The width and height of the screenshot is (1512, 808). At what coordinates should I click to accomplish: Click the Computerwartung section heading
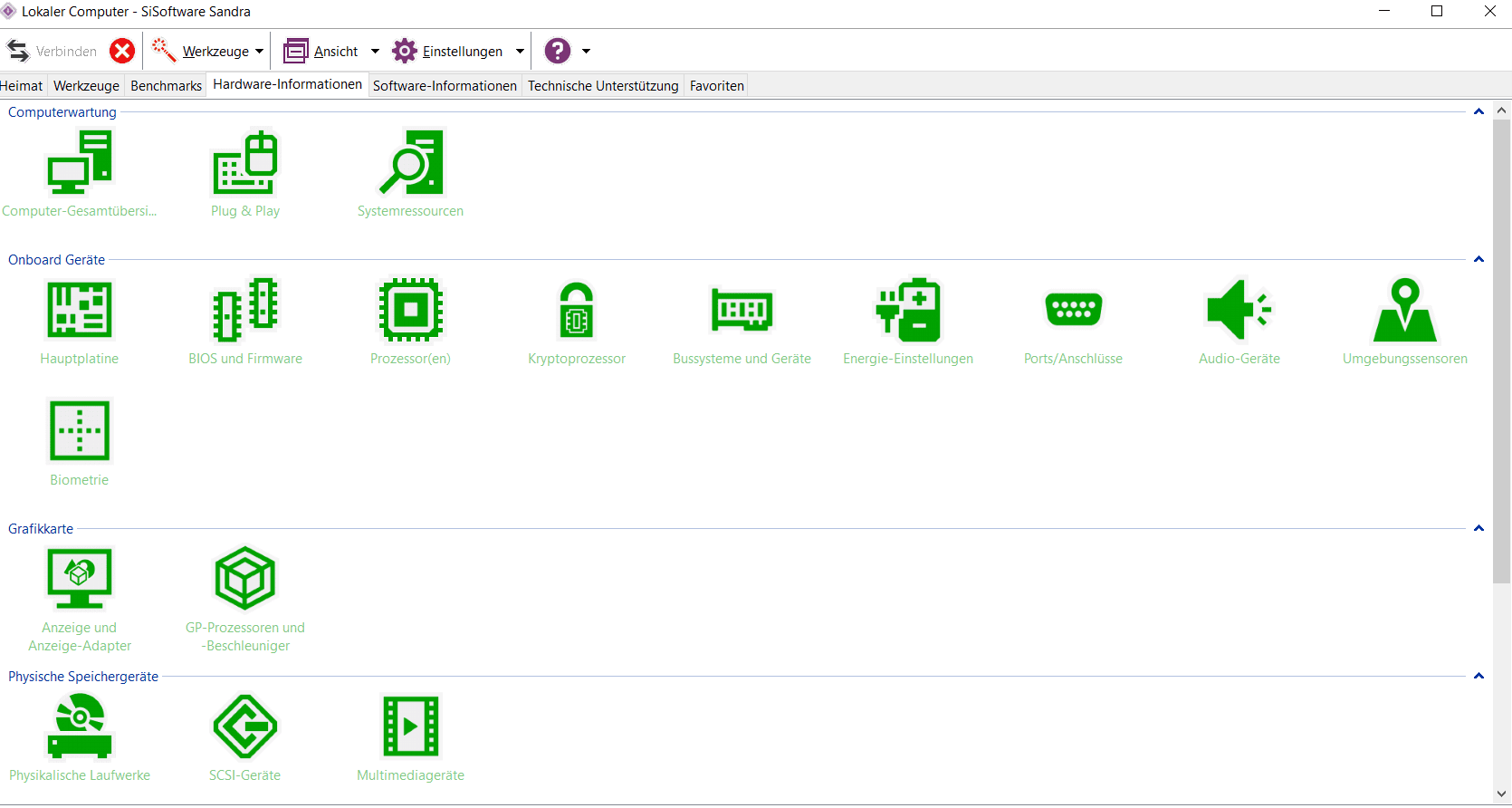point(62,112)
